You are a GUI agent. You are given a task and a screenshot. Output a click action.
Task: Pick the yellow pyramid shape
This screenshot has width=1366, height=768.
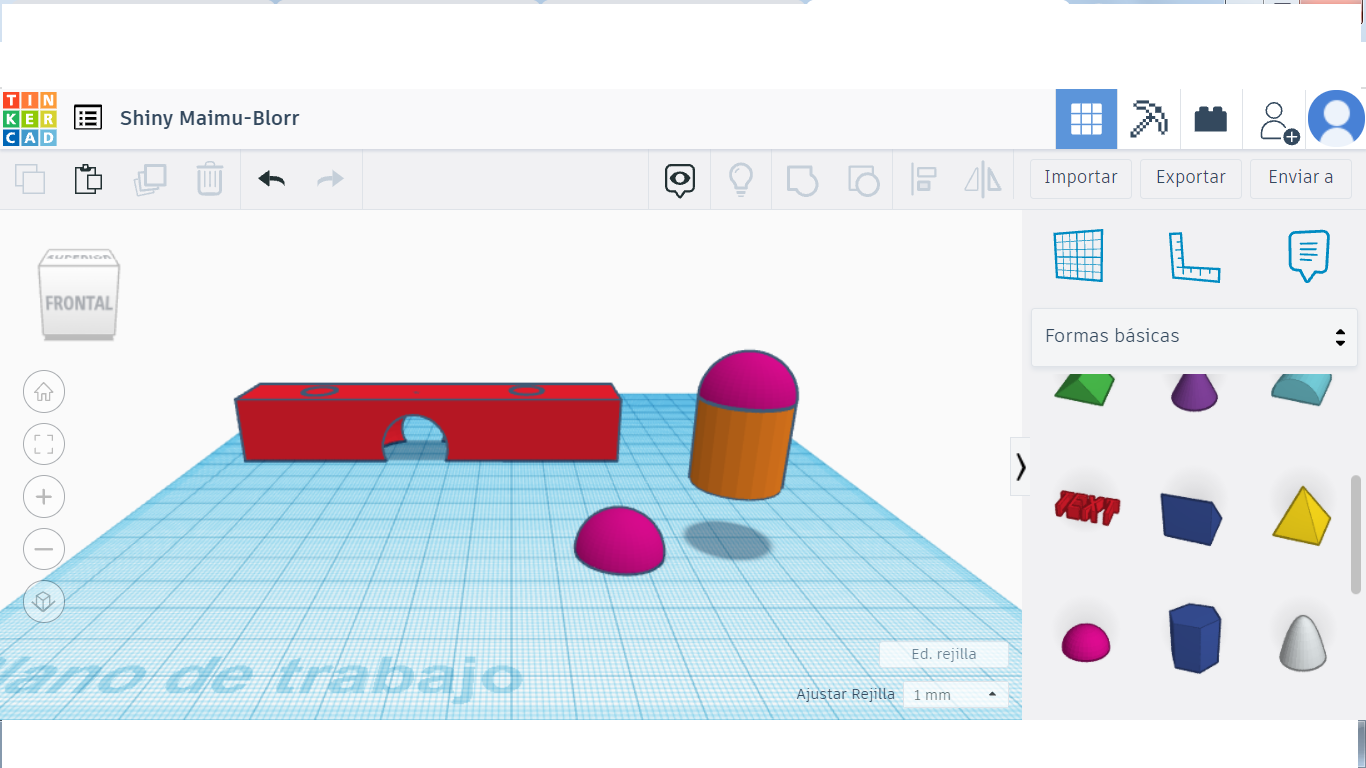point(1302,515)
